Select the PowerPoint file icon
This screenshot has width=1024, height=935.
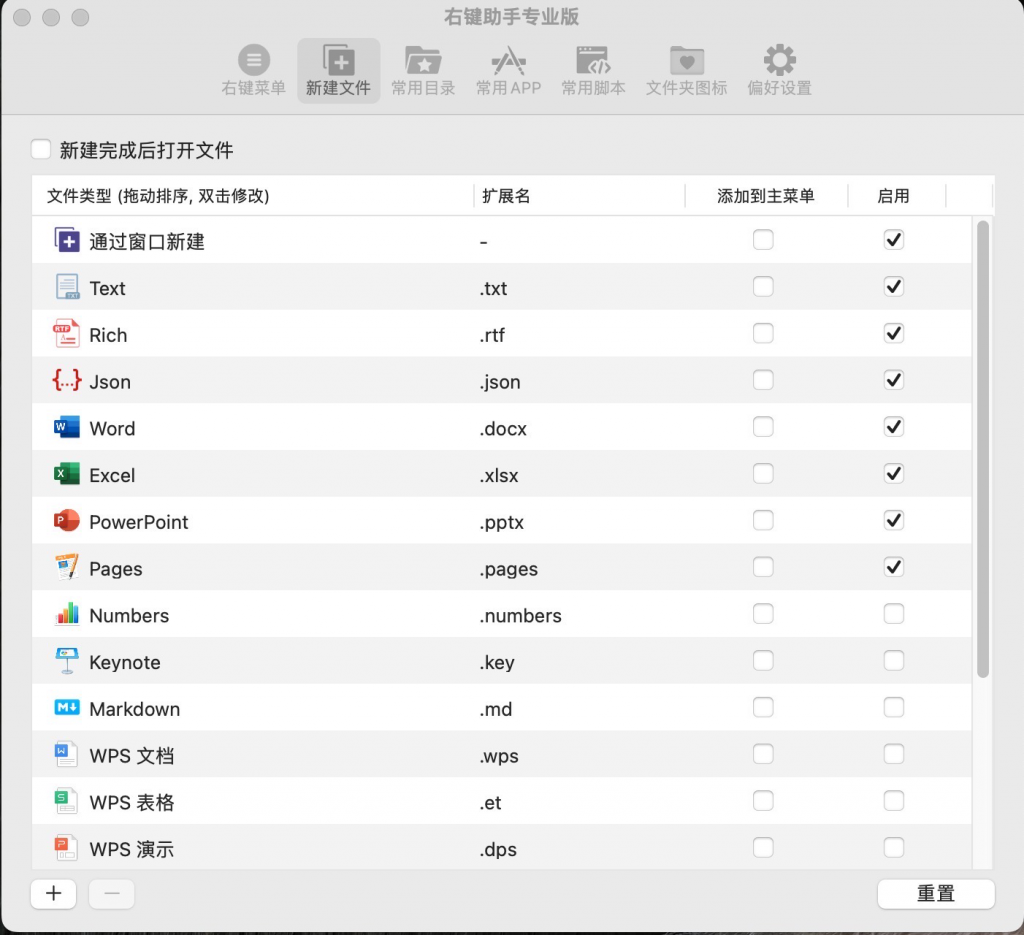coord(66,521)
